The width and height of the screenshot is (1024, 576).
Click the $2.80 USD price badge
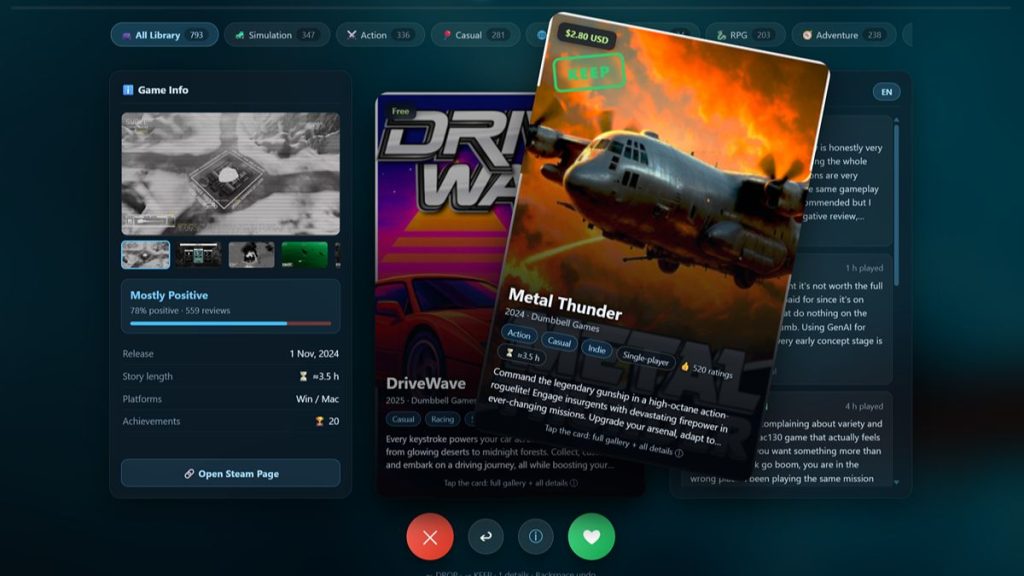pos(586,37)
